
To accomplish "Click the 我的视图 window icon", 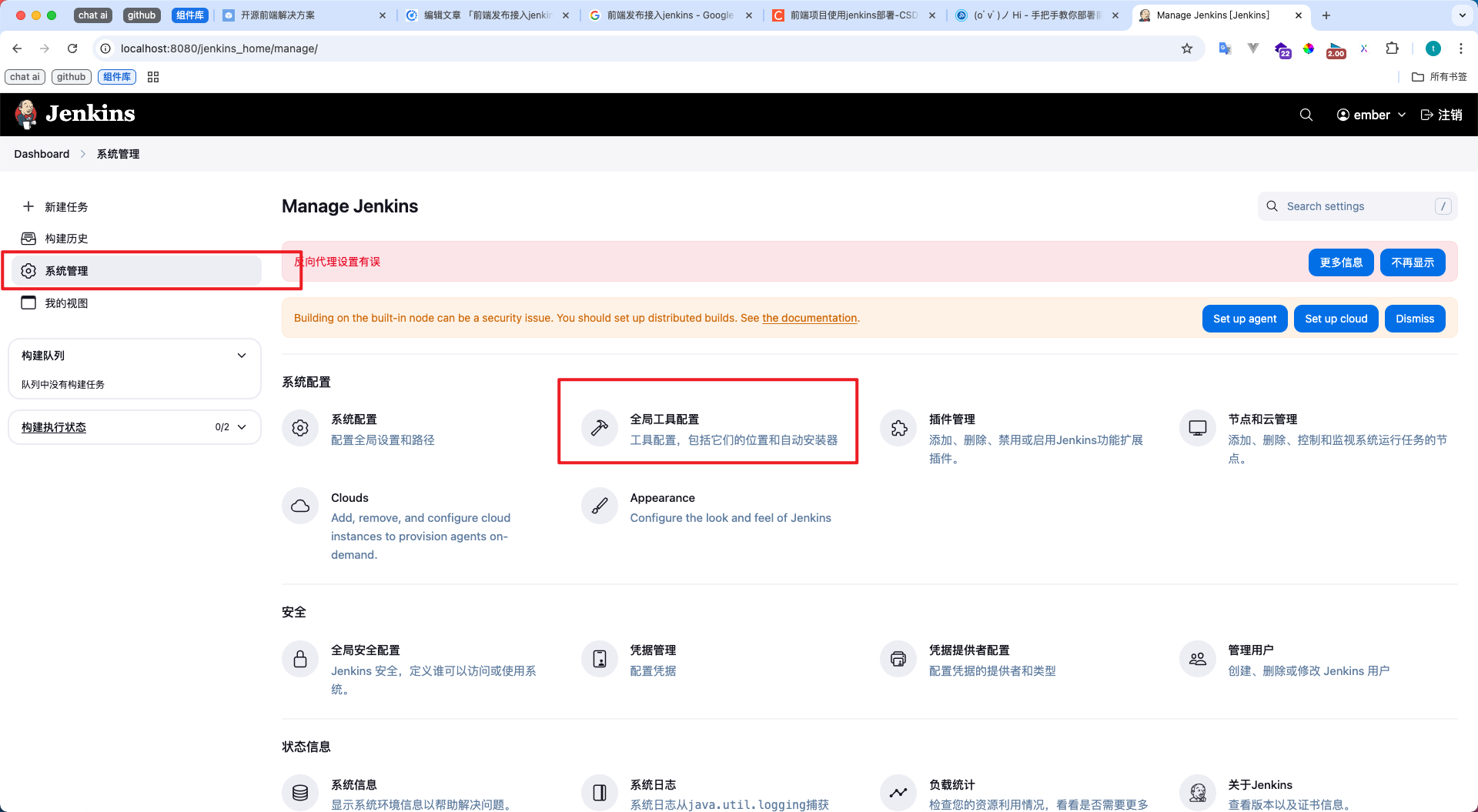I will 28,302.
